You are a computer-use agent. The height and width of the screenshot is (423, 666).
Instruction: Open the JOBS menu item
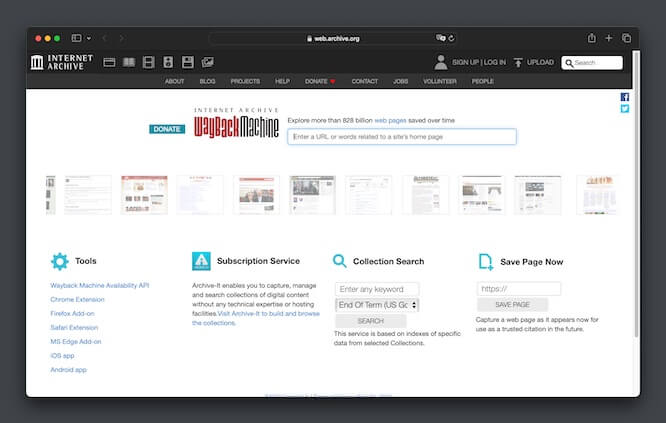tap(401, 81)
